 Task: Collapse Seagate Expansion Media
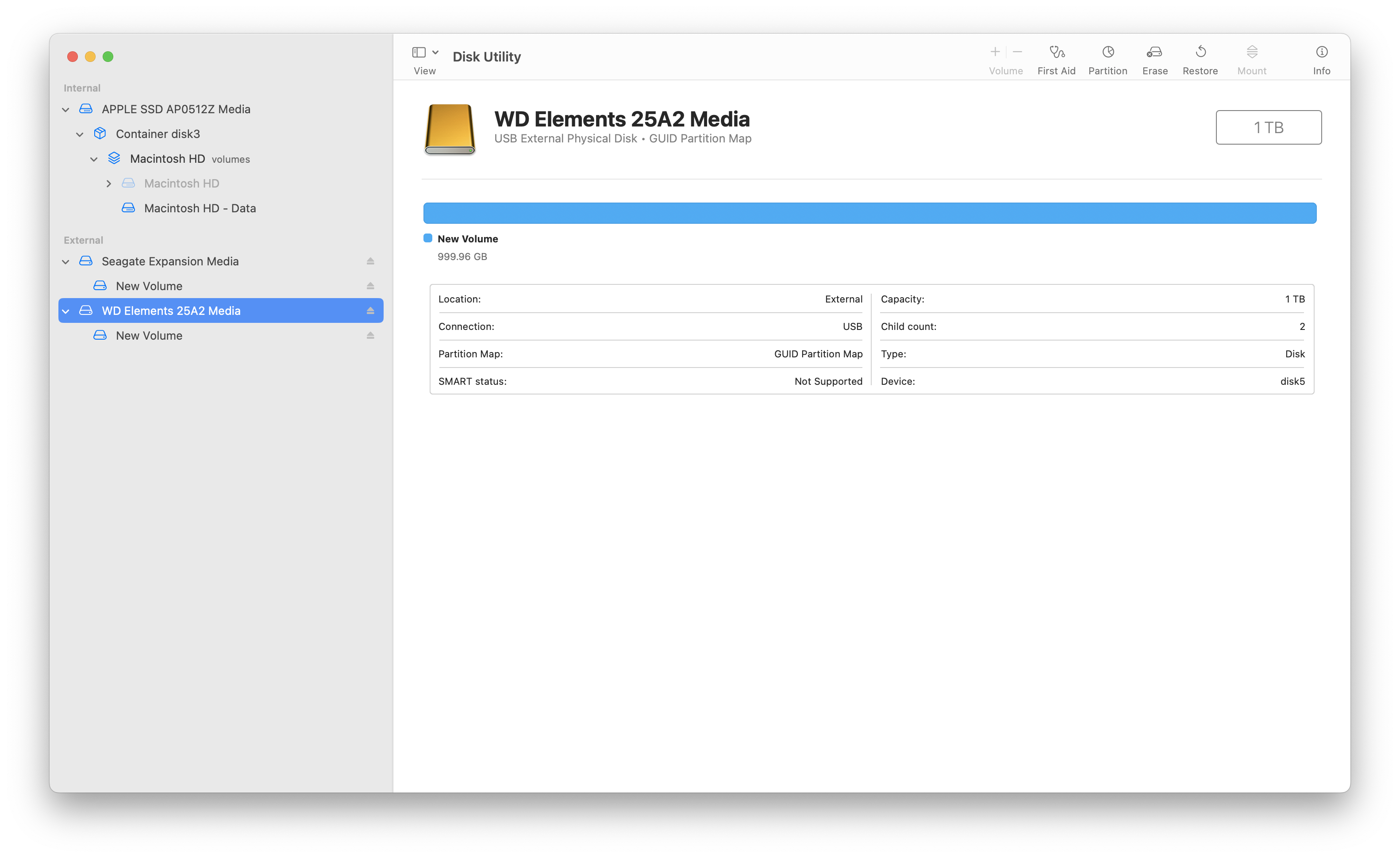tap(65, 261)
